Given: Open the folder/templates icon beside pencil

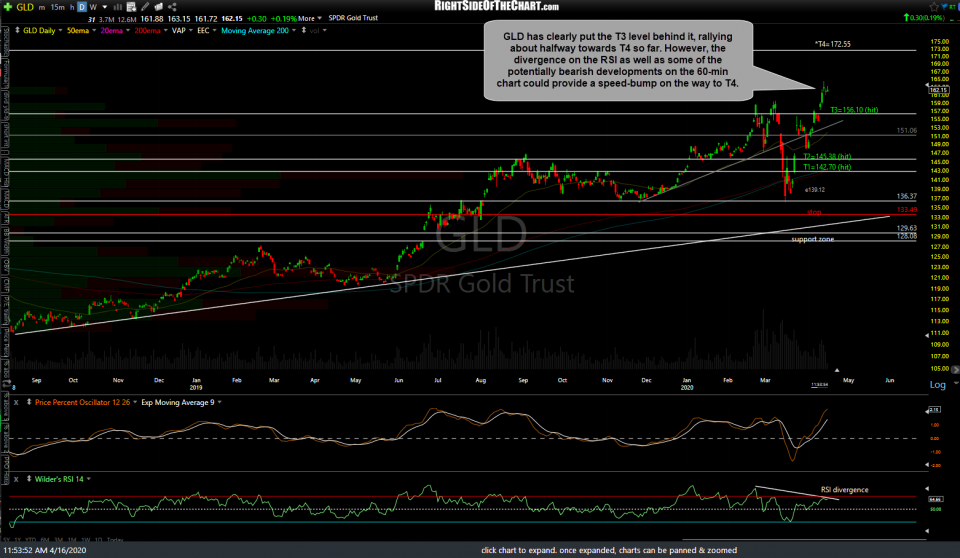Looking at the screenshot, I should (159, 7).
